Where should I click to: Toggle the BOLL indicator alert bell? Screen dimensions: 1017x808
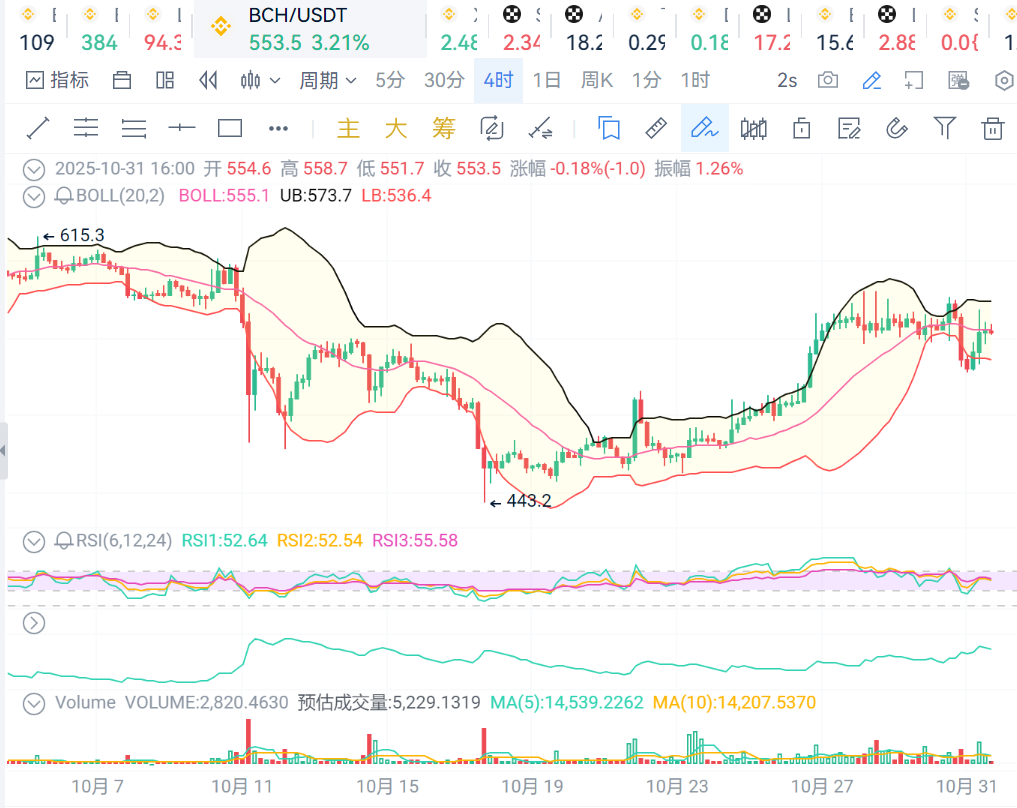pos(64,196)
